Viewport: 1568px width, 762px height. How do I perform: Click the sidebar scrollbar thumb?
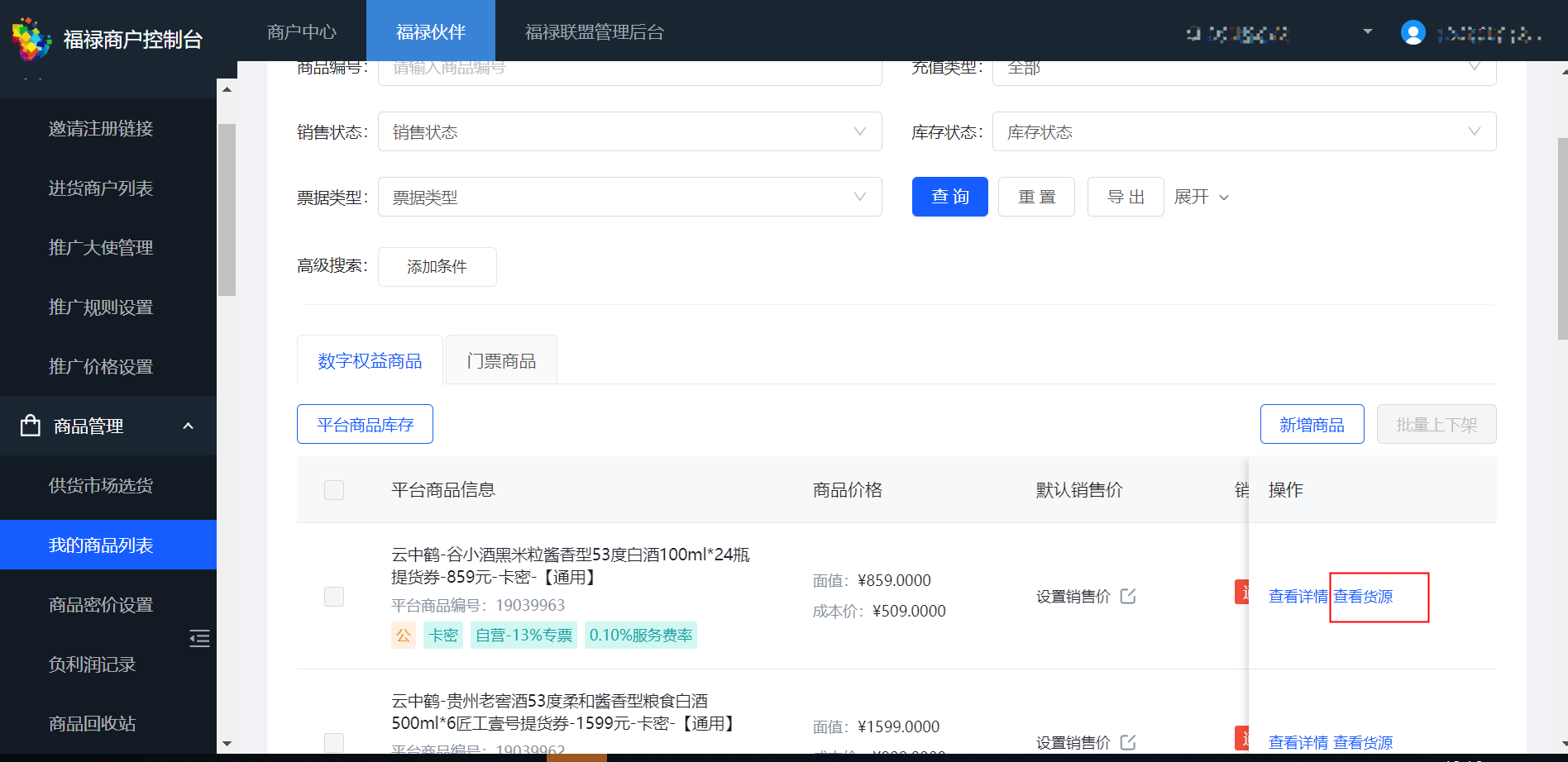(x=227, y=209)
